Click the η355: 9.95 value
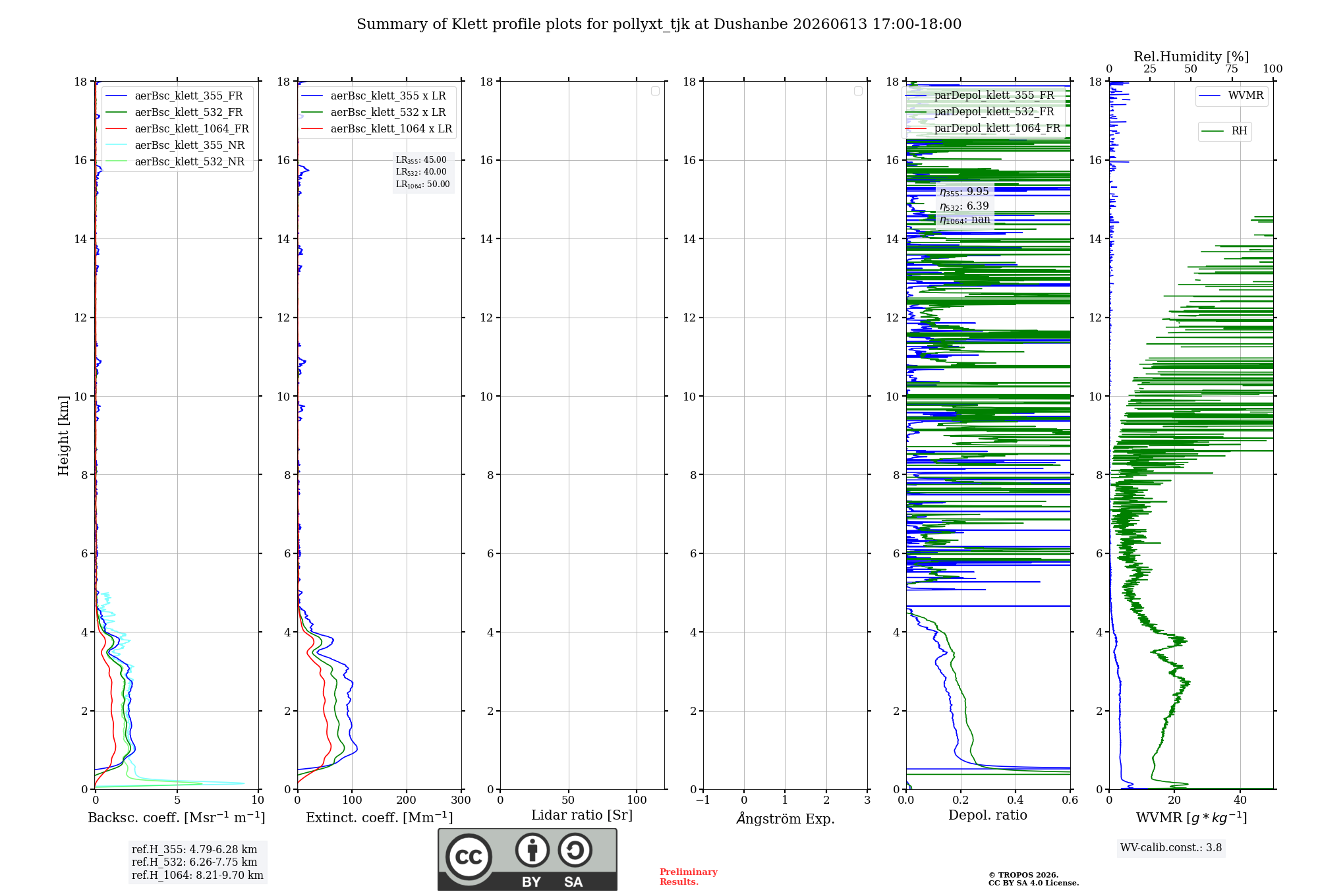Image resolution: width=1318 pixels, height=896 pixels. (x=964, y=192)
